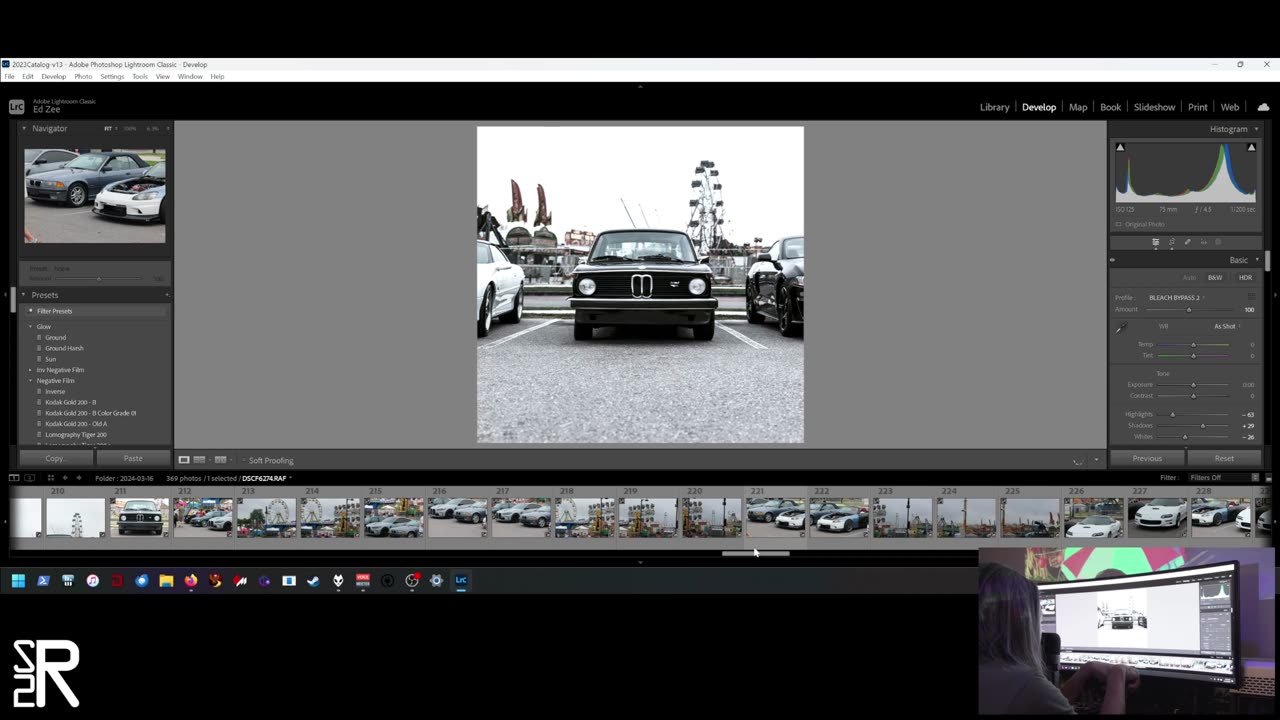The height and width of the screenshot is (720, 1280).
Task: Select the Healing tool icon
Action: coord(1188,242)
